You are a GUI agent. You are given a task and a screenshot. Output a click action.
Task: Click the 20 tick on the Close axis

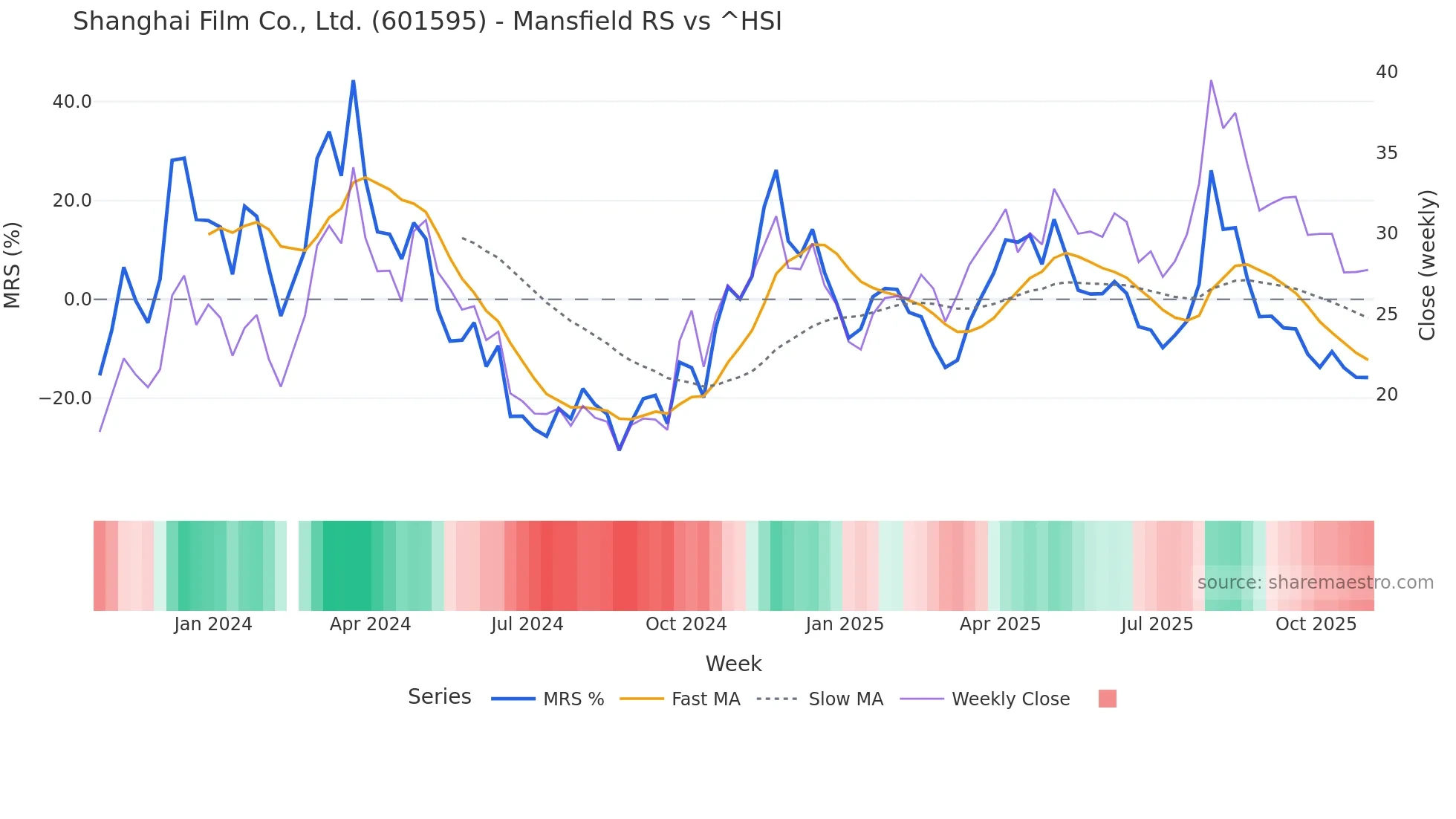[x=1387, y=395]
